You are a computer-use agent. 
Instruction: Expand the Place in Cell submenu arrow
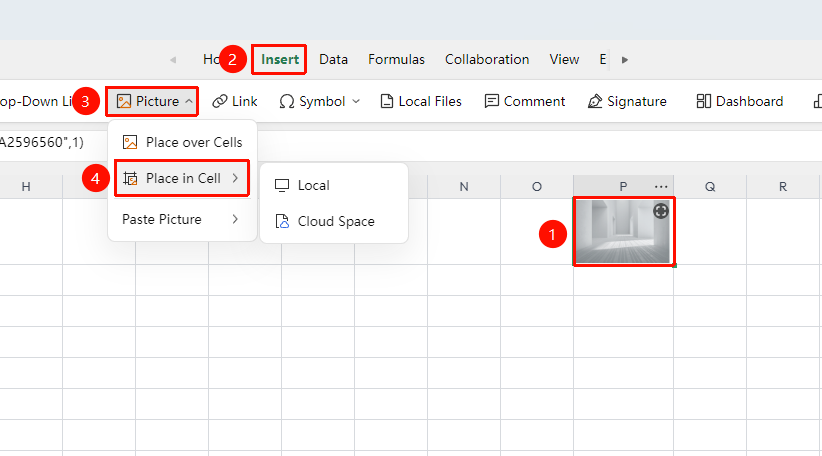(x=235, y=178)
